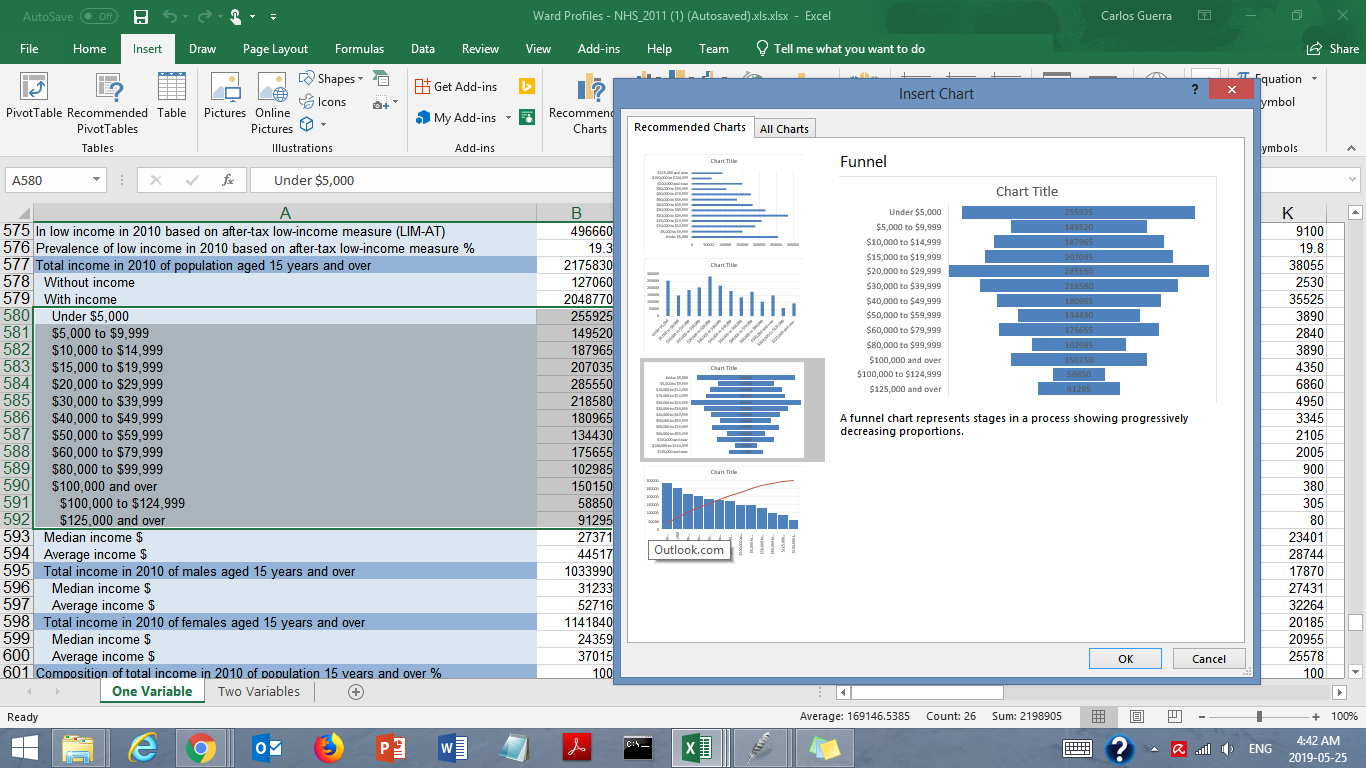Open the Icons gallery
This screenshot has height=770, width=1366.
click(327, 101)
